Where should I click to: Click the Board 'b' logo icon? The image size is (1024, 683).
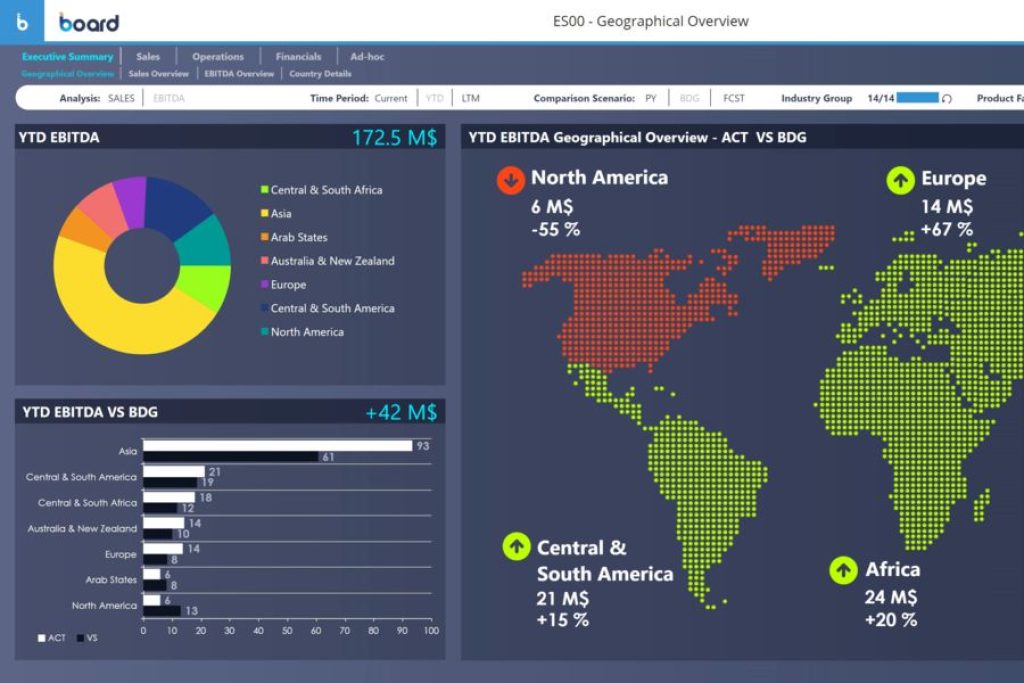click(x=22, y=22)
